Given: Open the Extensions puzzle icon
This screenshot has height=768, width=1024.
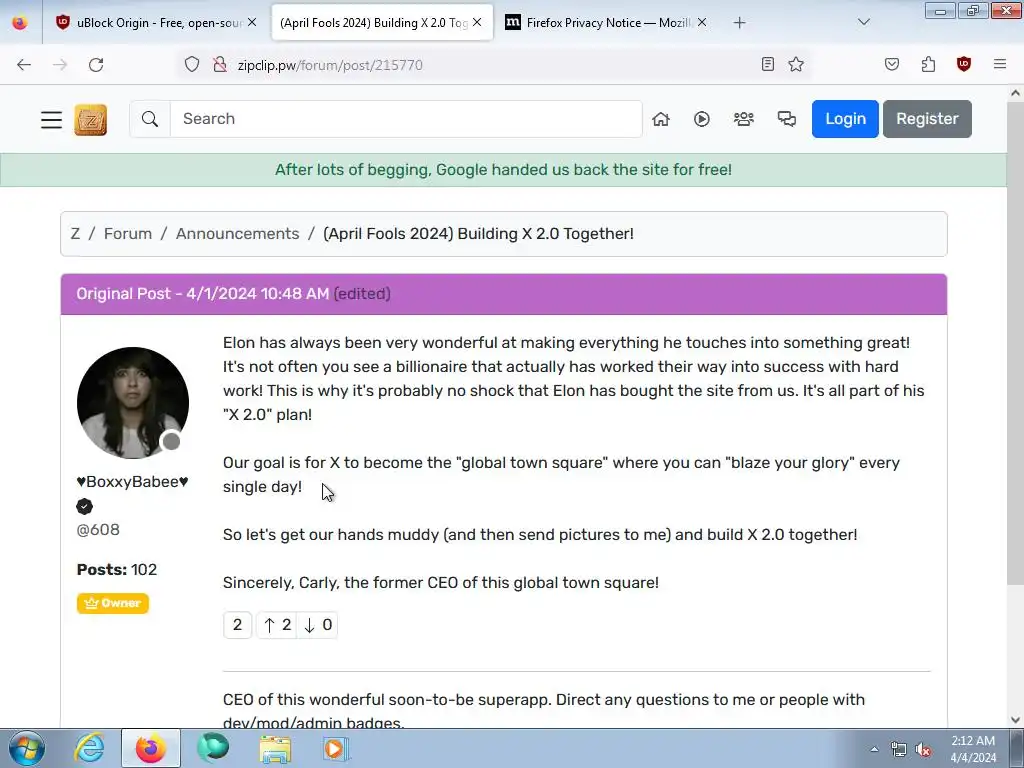Looking at the screenshot, I should point(928,64).
